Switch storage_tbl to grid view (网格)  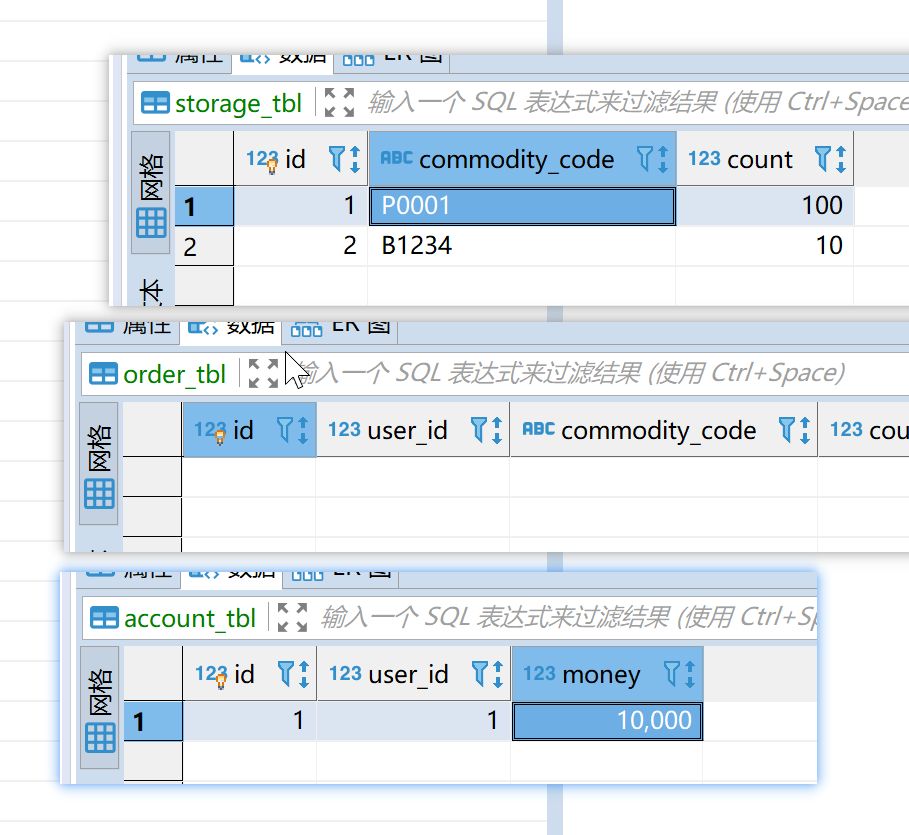[x=151, y=193]
